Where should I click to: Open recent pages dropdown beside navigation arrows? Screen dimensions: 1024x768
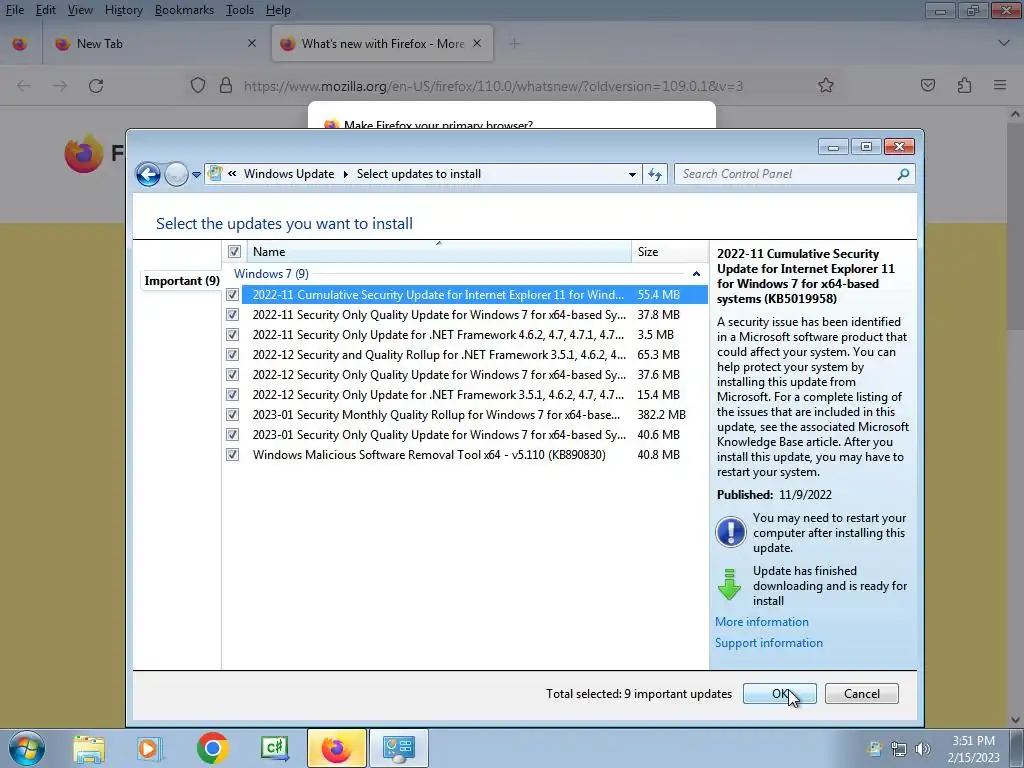pyautogui.click(x=196, y=175)
